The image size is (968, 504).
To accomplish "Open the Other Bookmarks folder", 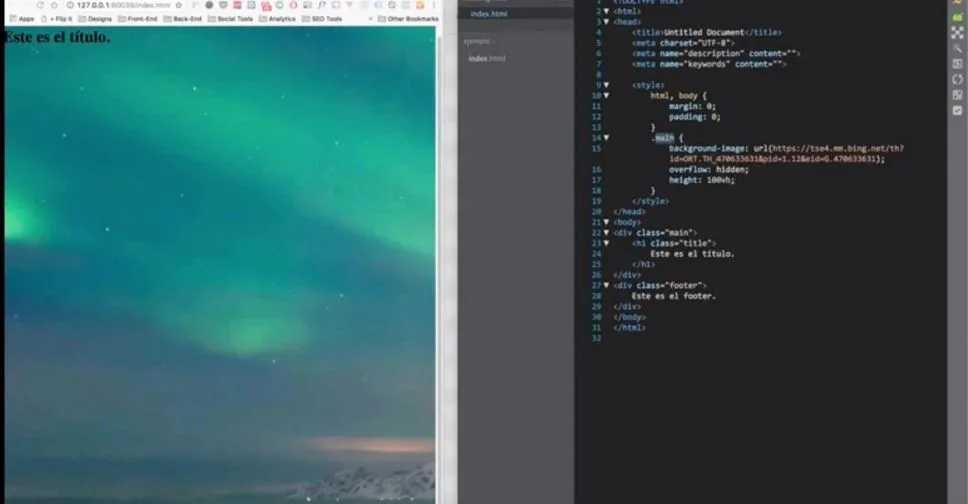I will point(408,19).
